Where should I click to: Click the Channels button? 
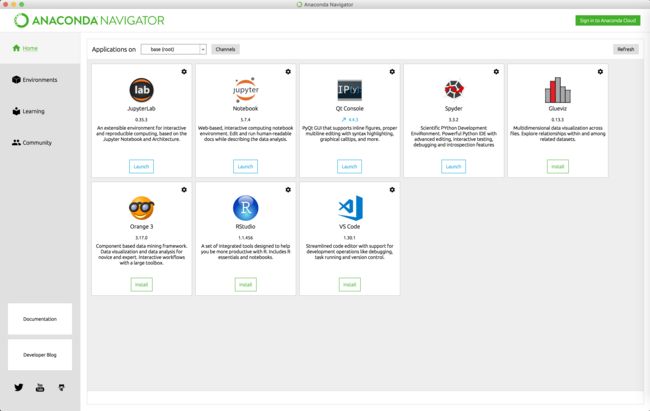[226, 49]
